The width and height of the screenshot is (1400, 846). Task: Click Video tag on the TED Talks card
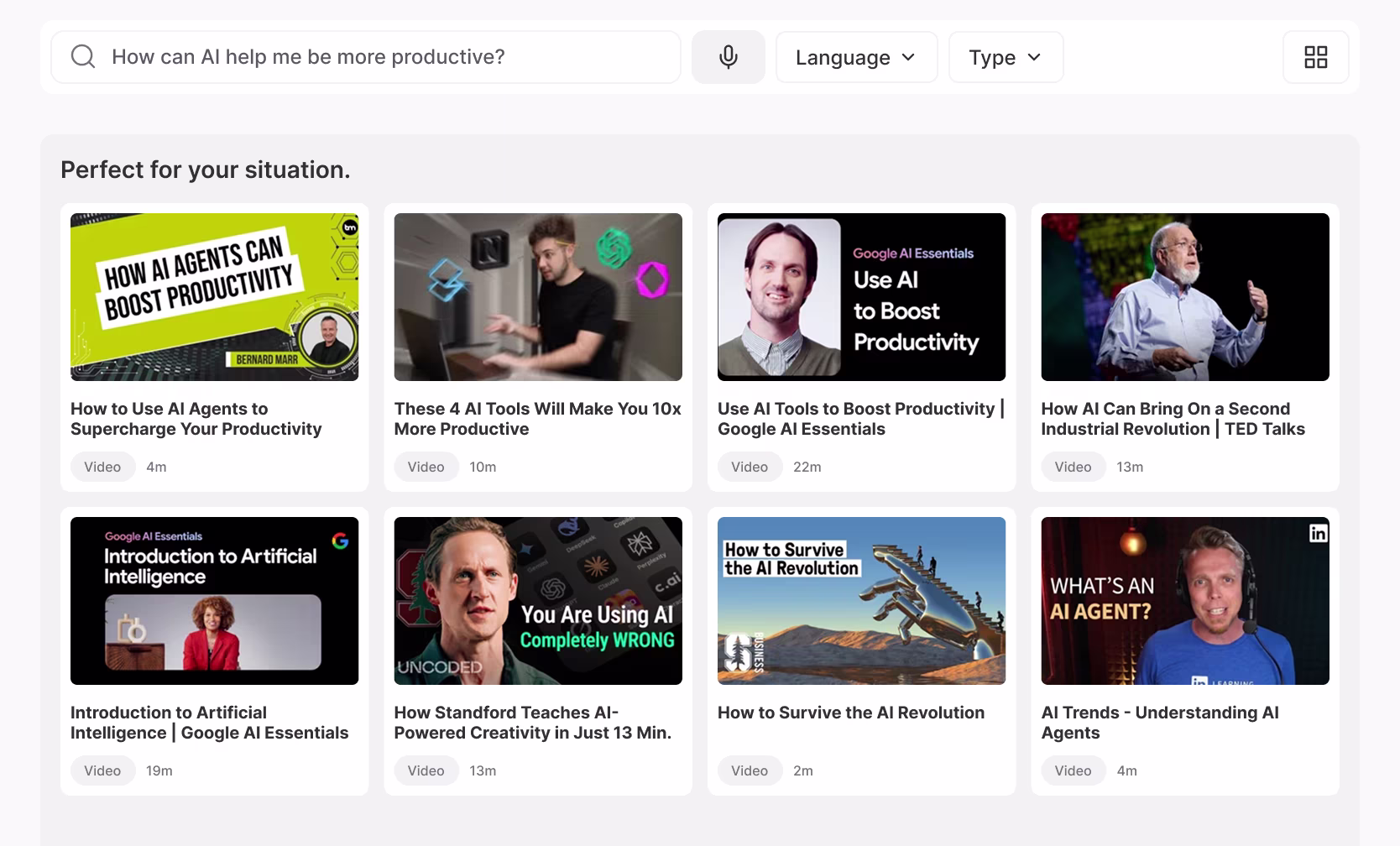[x=1073, y=467]
